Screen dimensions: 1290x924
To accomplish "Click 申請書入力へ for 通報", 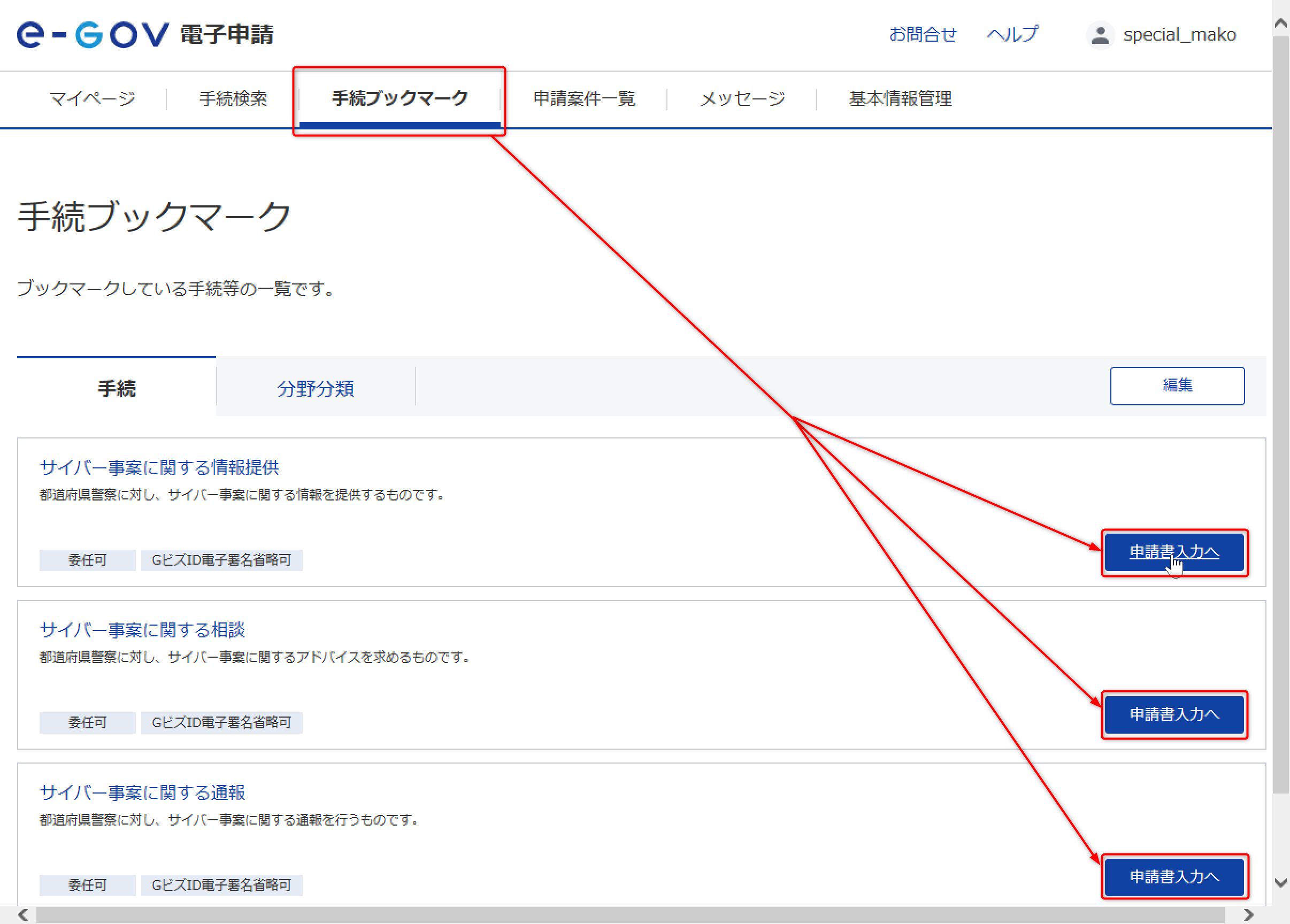I will (x=1174, y=877).
